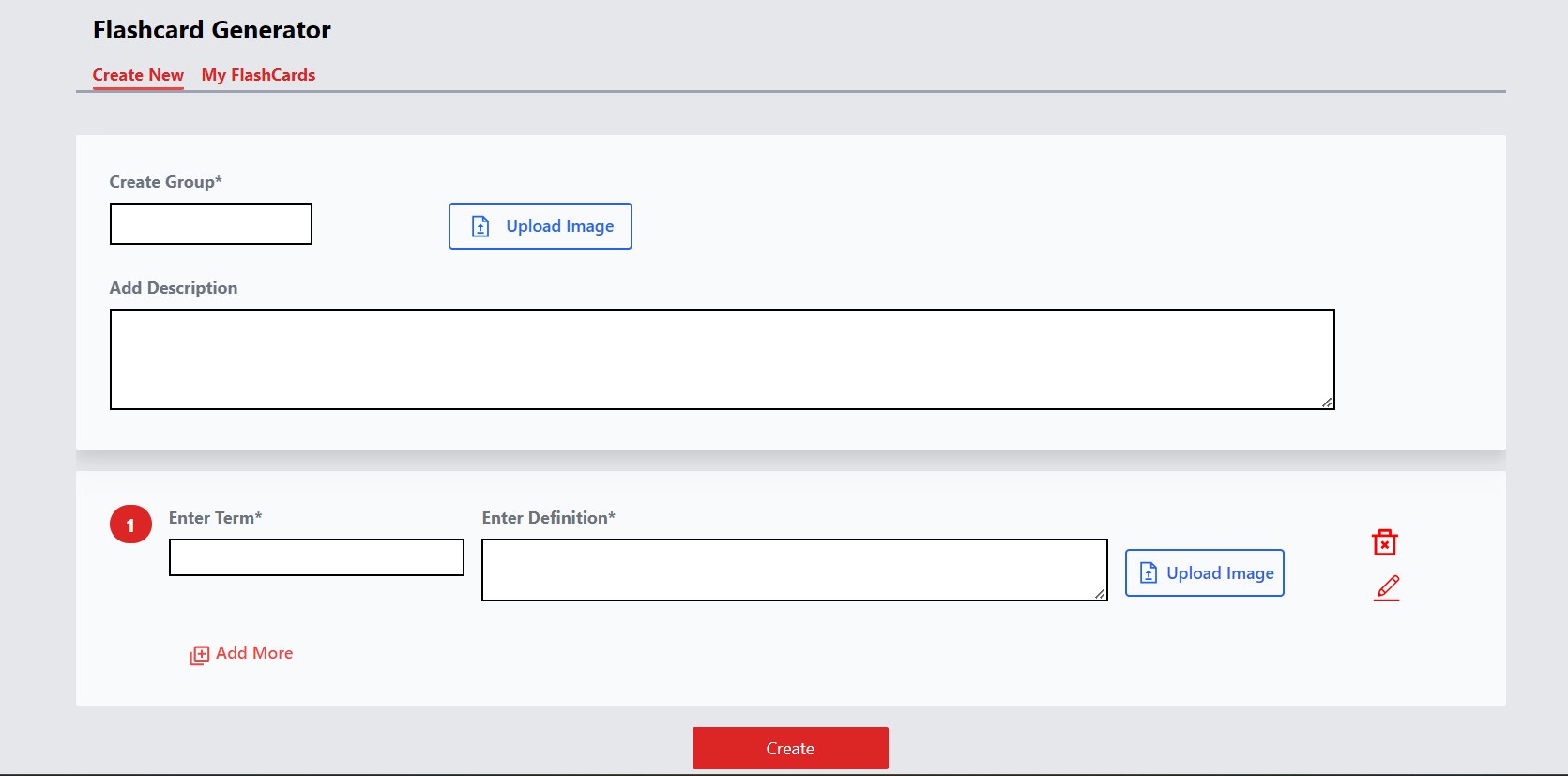
Task: Click the plus icon beside Add More
Action: [199, 655]
